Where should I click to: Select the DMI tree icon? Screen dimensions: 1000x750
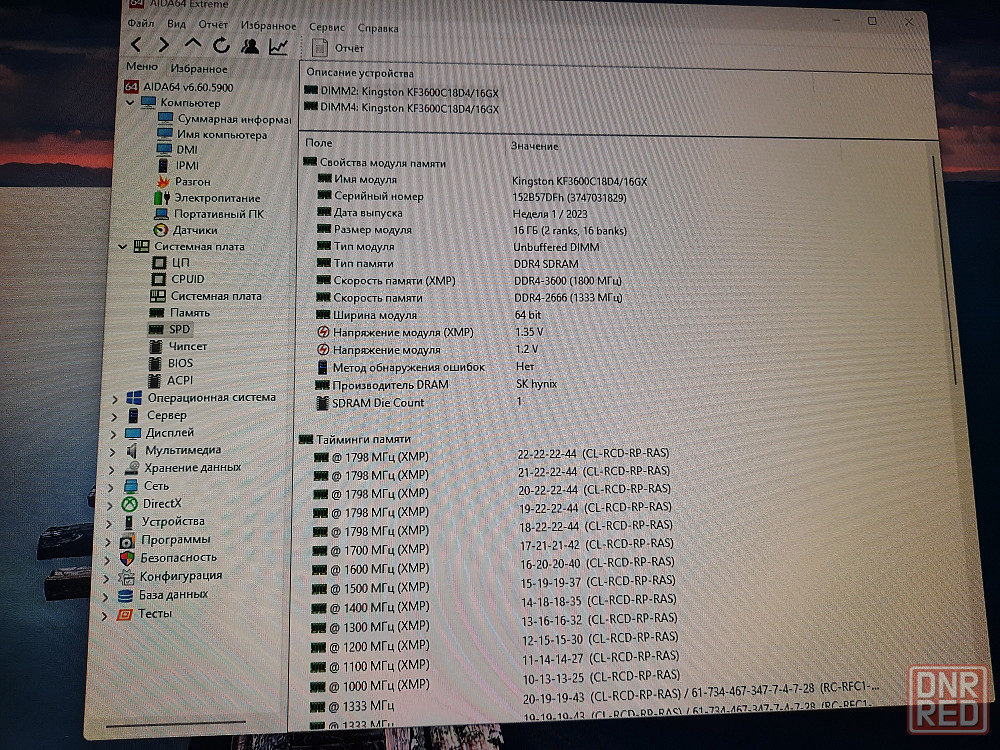(x=165, y=149)
